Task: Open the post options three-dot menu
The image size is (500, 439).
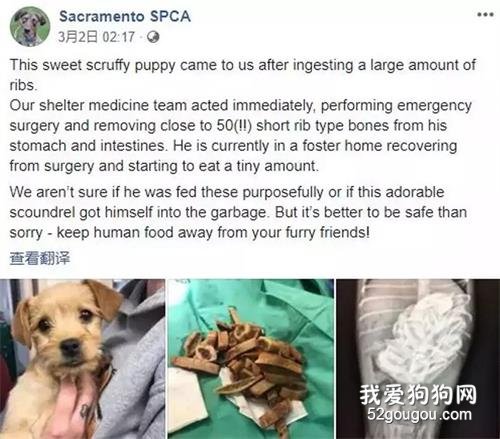Action: click(485, 14)
